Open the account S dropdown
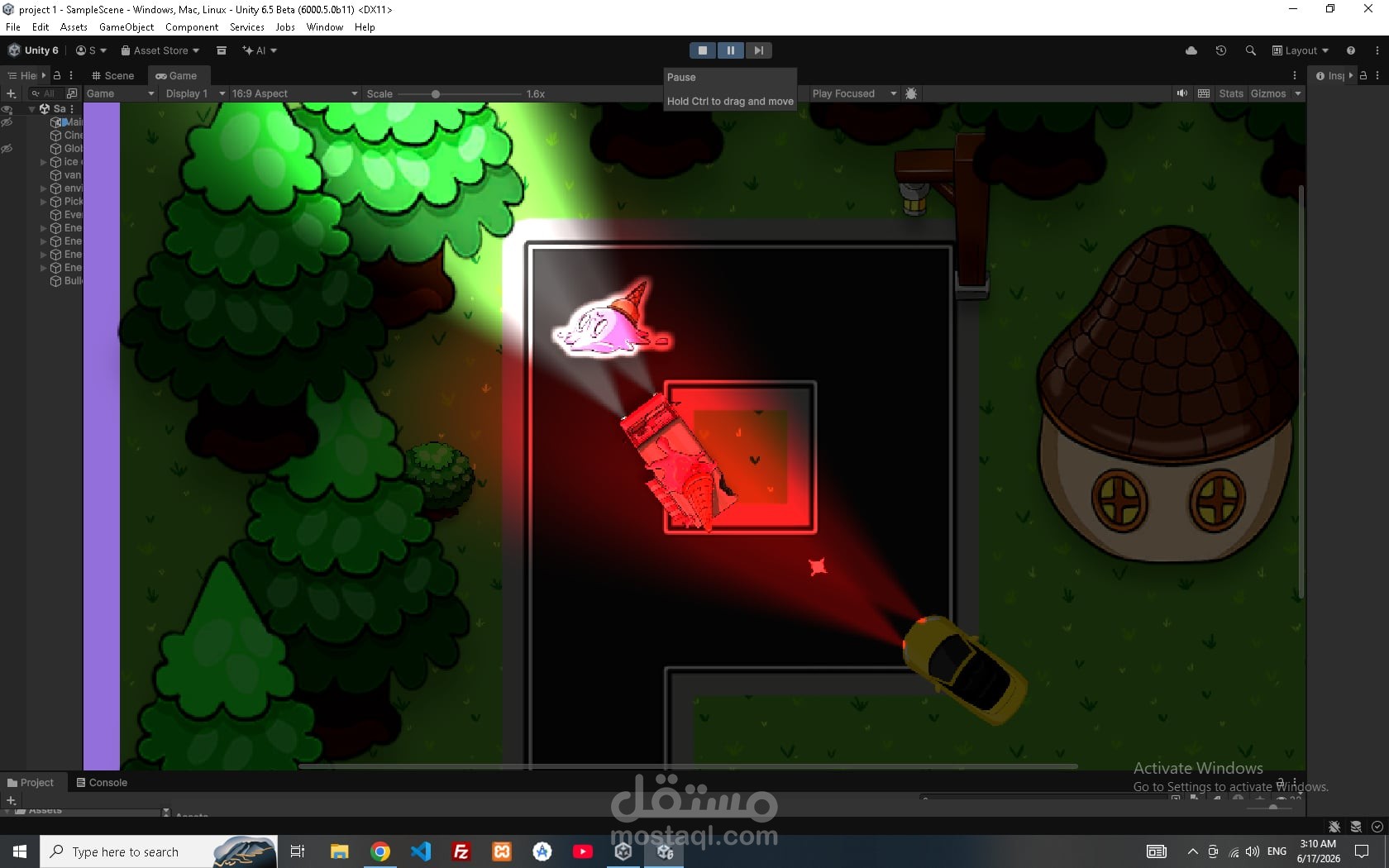This screenshot has width=1389, height=868. click(91, 50)
